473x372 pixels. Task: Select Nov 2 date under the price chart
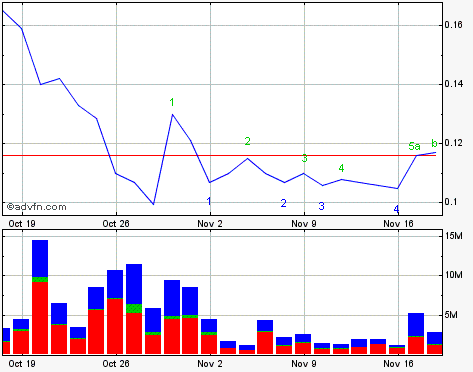(x=210, y=224)
